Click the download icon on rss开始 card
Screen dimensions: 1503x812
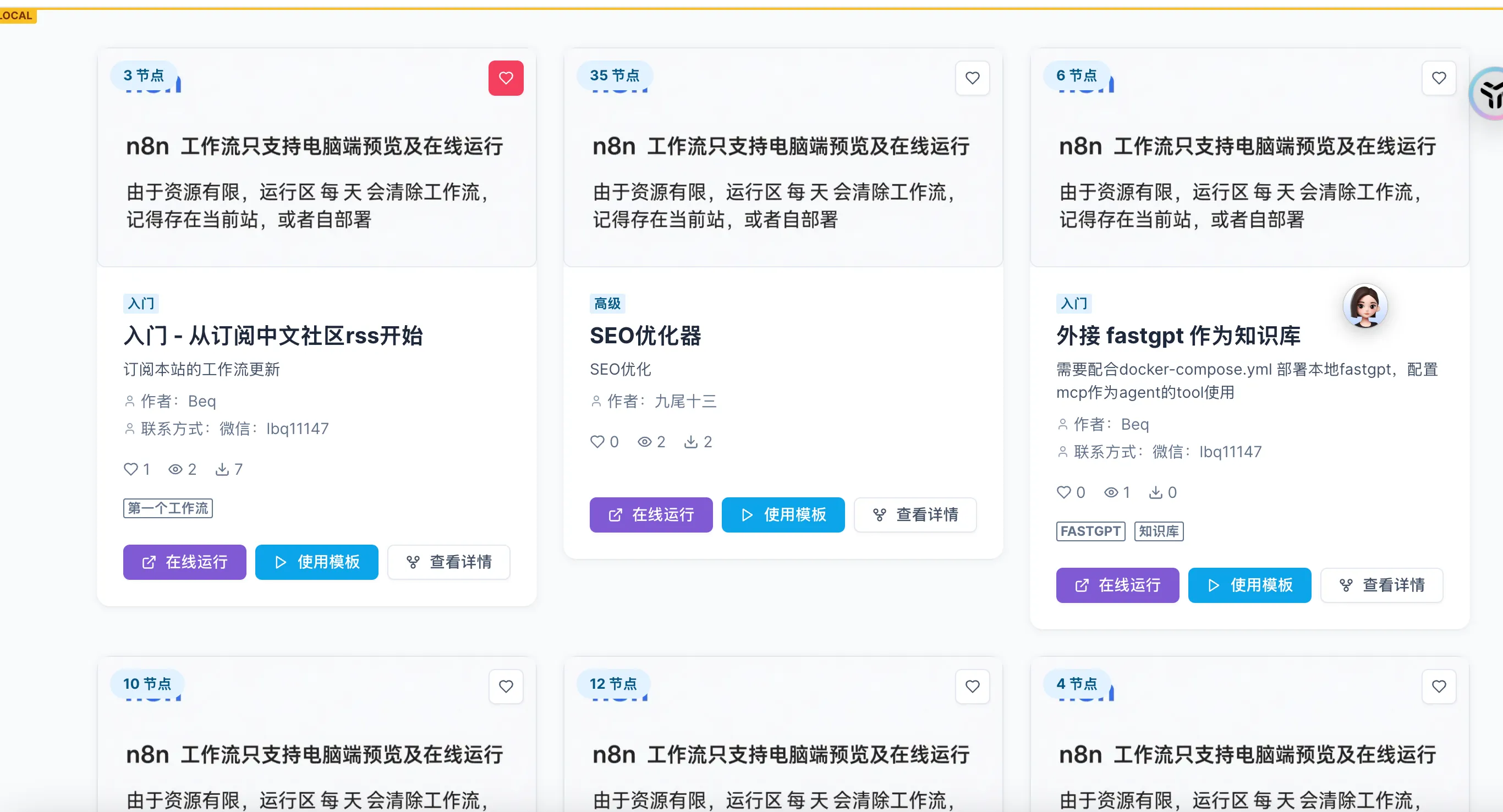coord(222,469)
